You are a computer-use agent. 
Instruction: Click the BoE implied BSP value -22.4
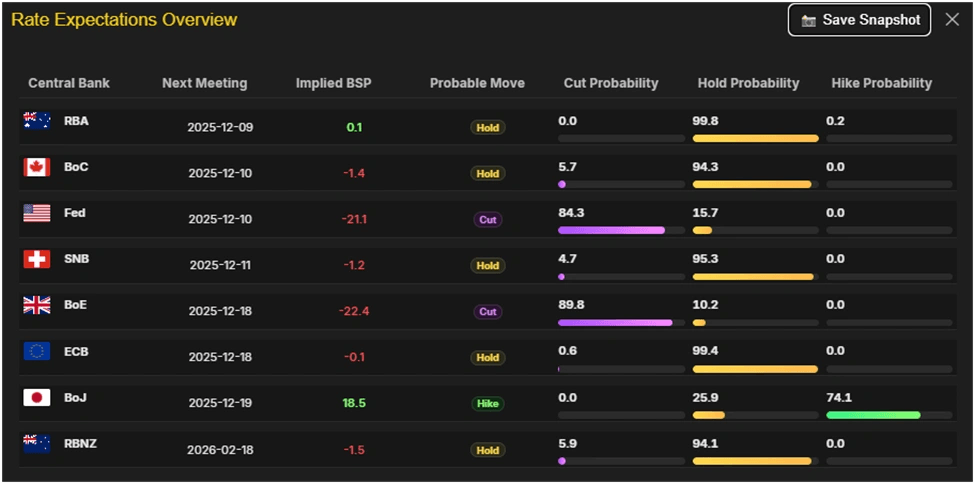coord(355,311)
